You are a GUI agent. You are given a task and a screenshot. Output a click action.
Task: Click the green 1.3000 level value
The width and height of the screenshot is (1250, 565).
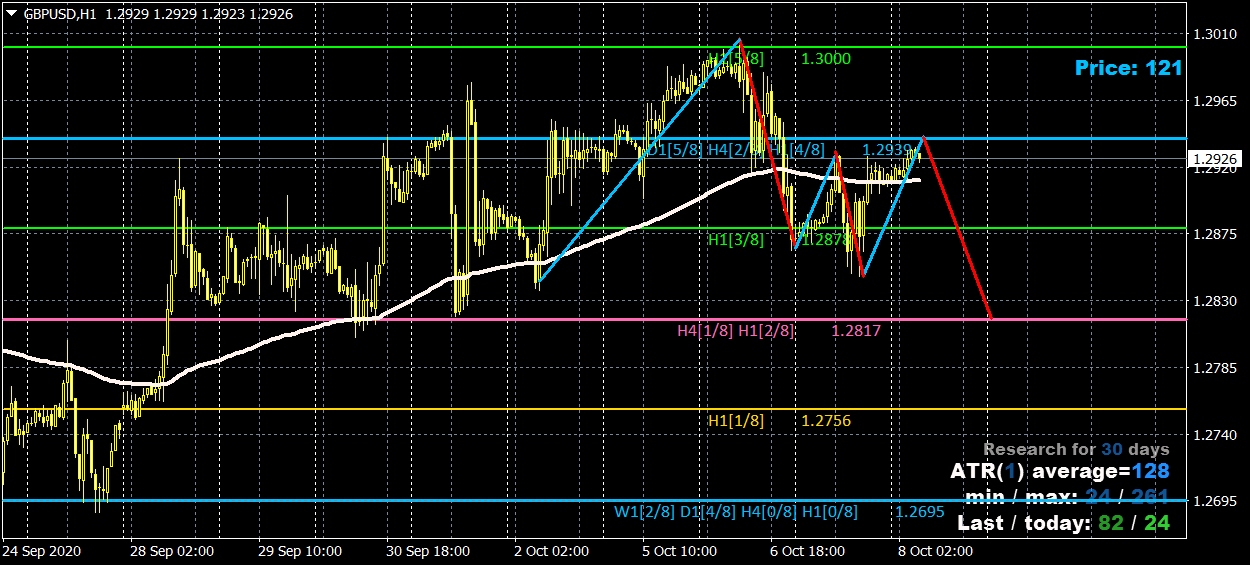pos(826,59)
